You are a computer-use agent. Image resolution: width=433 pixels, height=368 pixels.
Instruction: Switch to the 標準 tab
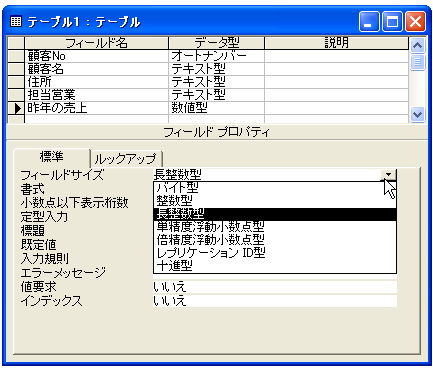pyautogui.click(x=52, y=157)
